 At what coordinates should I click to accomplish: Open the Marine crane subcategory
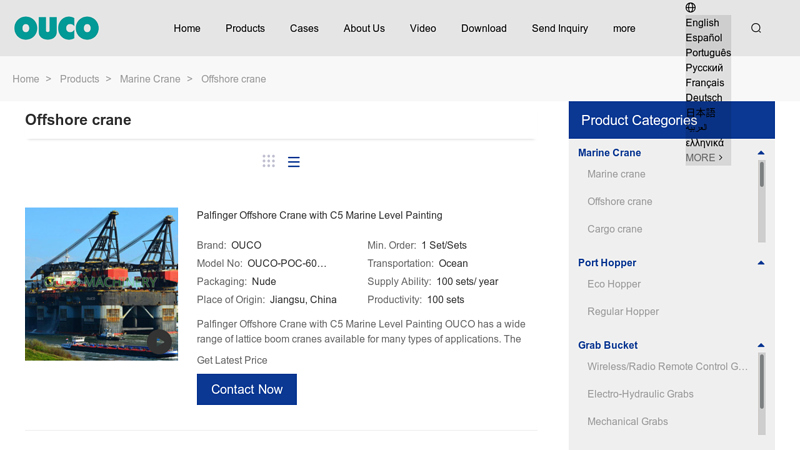click(x=616, y=174)
